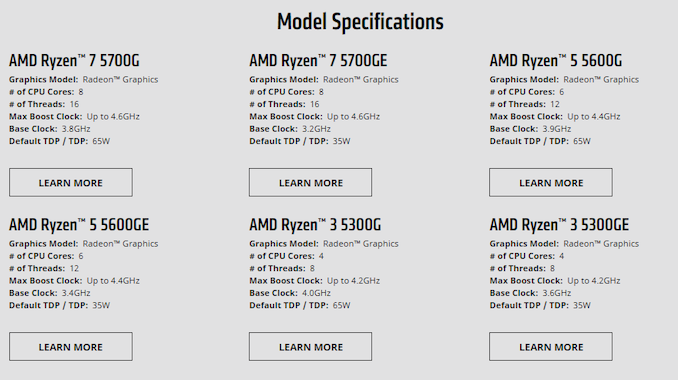Select the 35W TDP value of Ryzen 7 5700GE
The image size is (678, 380).
342,141
